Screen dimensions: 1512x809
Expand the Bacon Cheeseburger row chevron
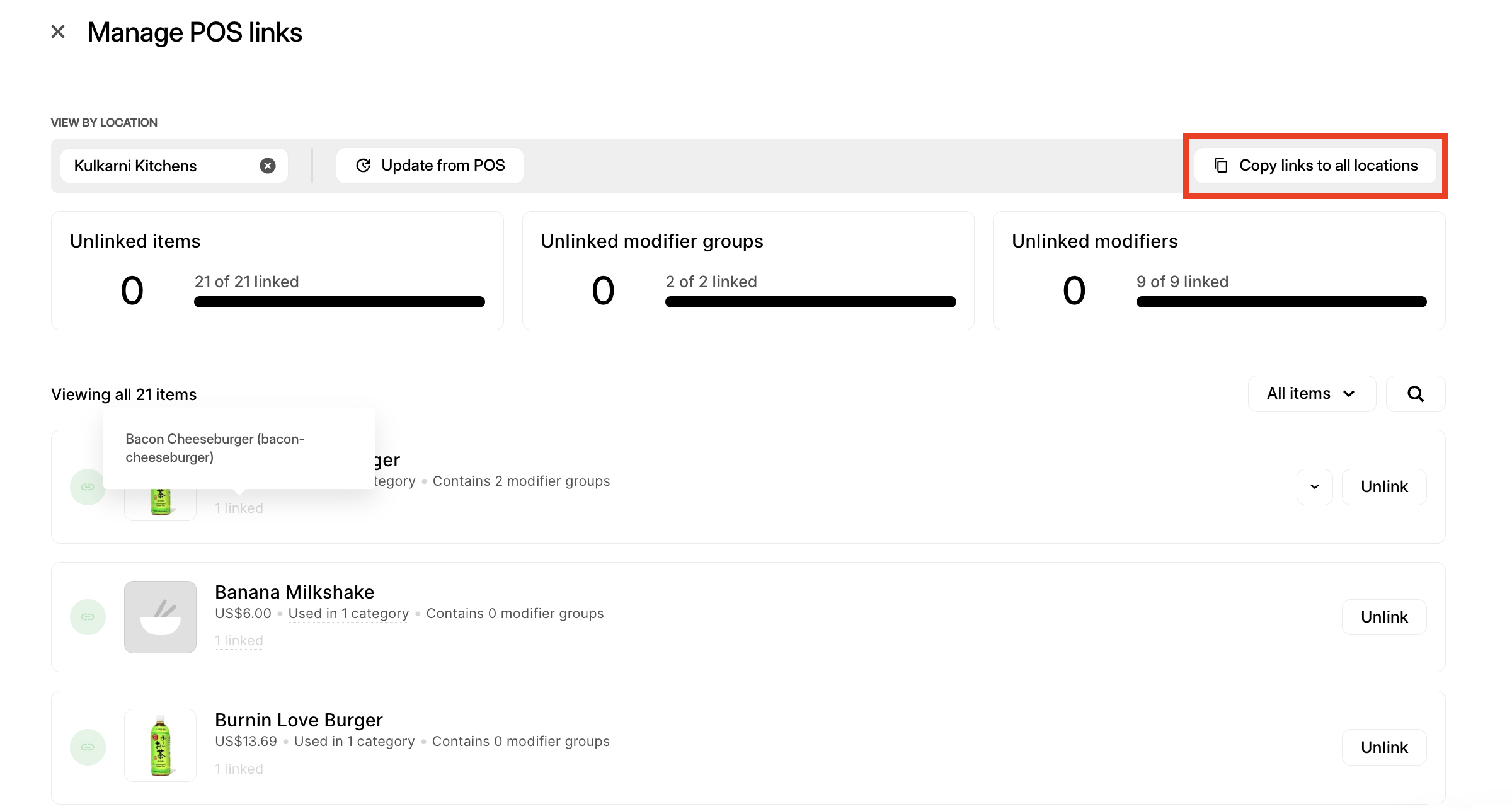coord(1315,487)
